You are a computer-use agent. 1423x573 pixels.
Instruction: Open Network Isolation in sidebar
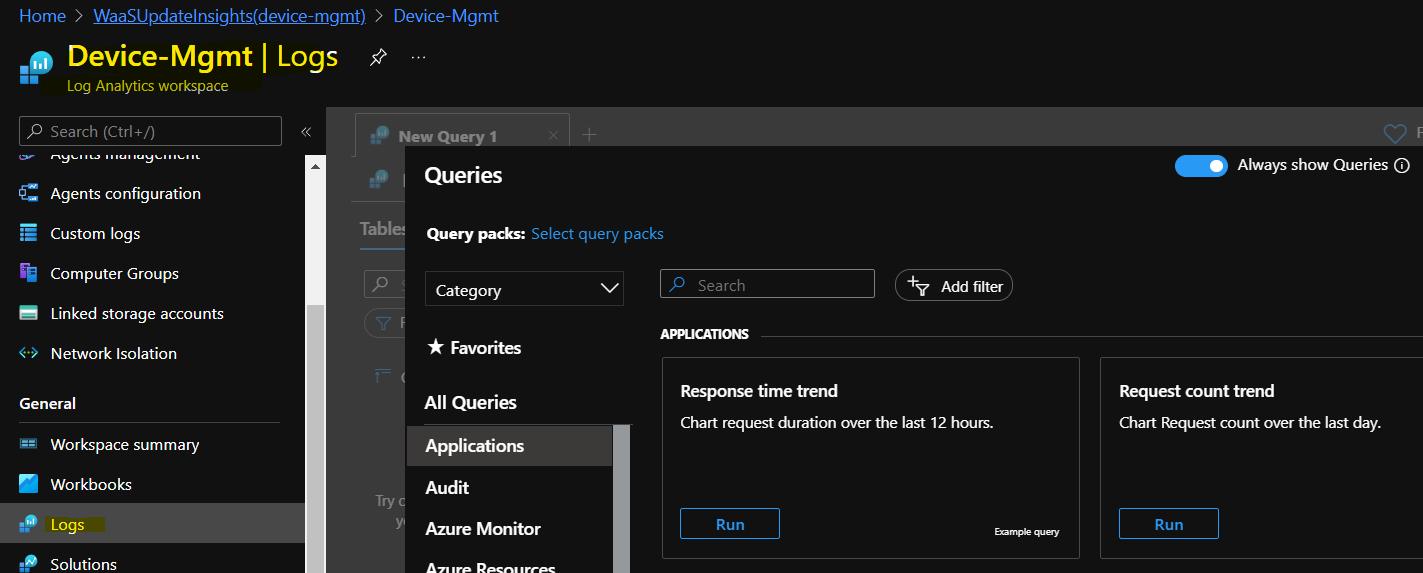(113, 353)
